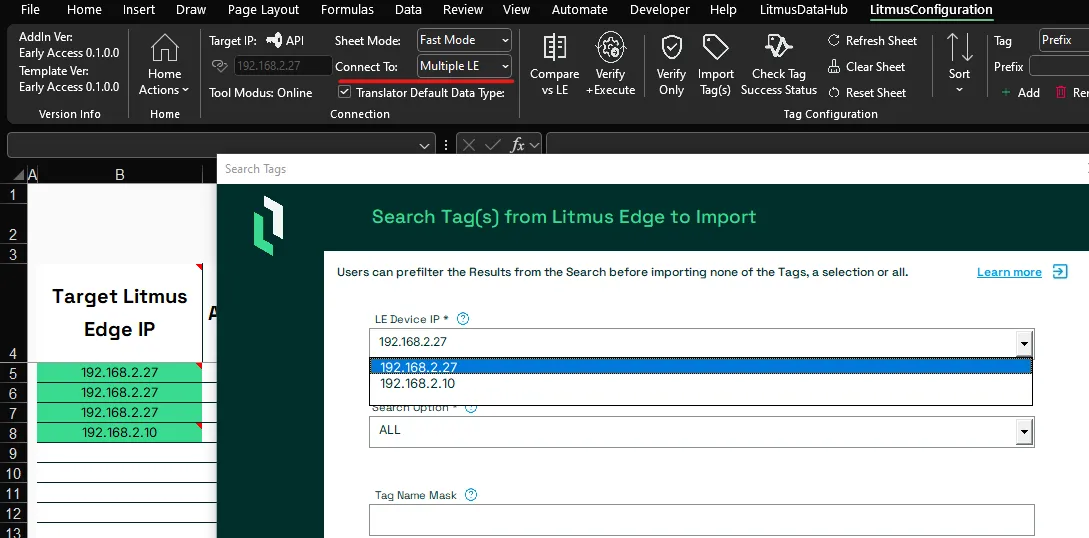This screenshot has width=1089, height=538.
Task: Run Compare vs LE
Action: [x=554, y=65]
